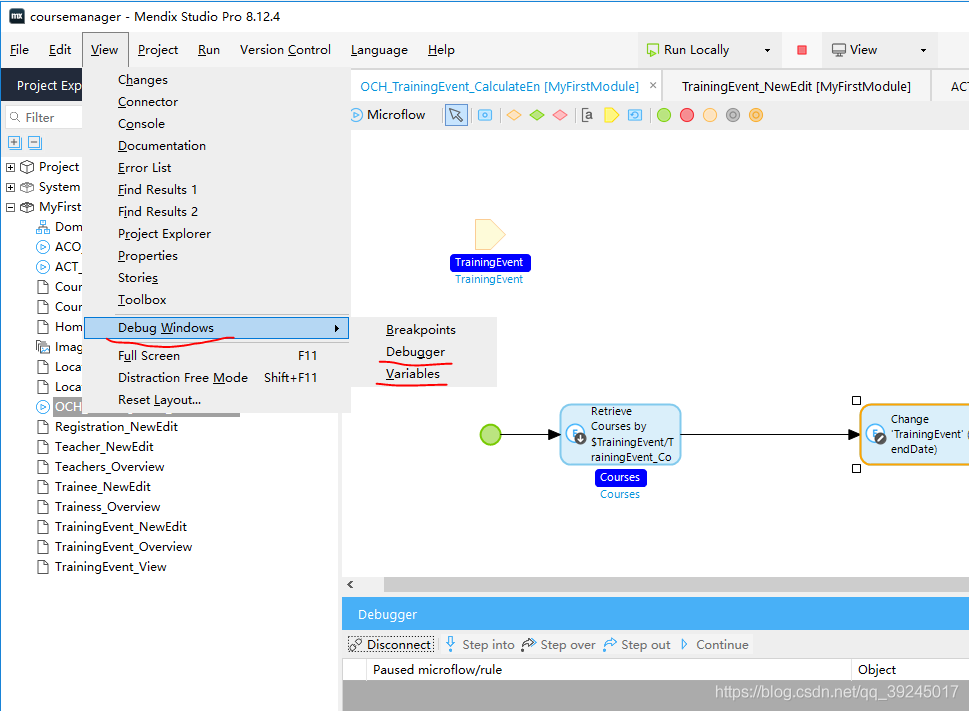Screen dimensions: 969x711
Task: Click Step into in the debugger
Action: click(x=480, y=645)
